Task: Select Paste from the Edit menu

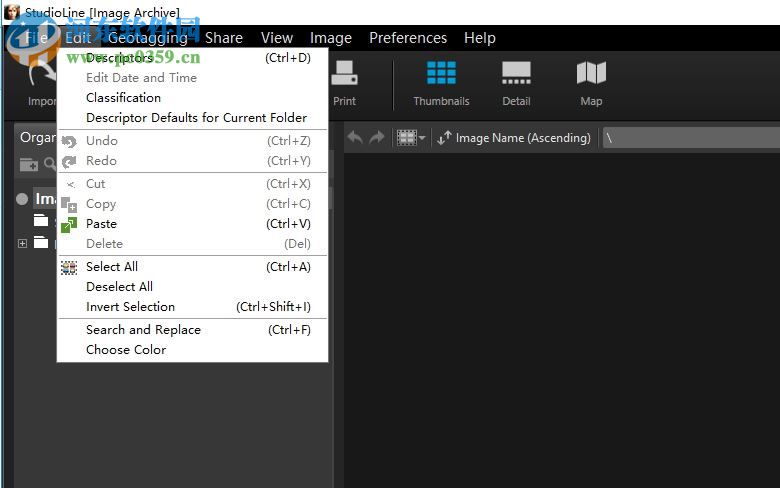Action: pyautogui.click(x=193, y=224)
